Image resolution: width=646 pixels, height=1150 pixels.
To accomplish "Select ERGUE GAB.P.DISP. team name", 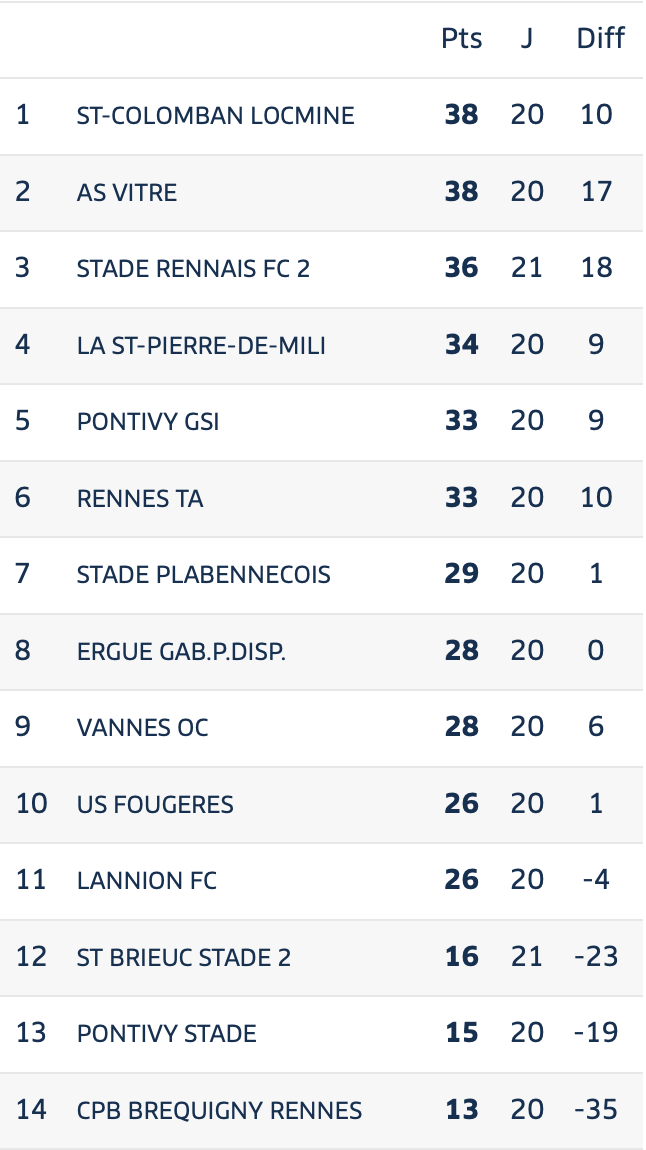I will point(181,651).
